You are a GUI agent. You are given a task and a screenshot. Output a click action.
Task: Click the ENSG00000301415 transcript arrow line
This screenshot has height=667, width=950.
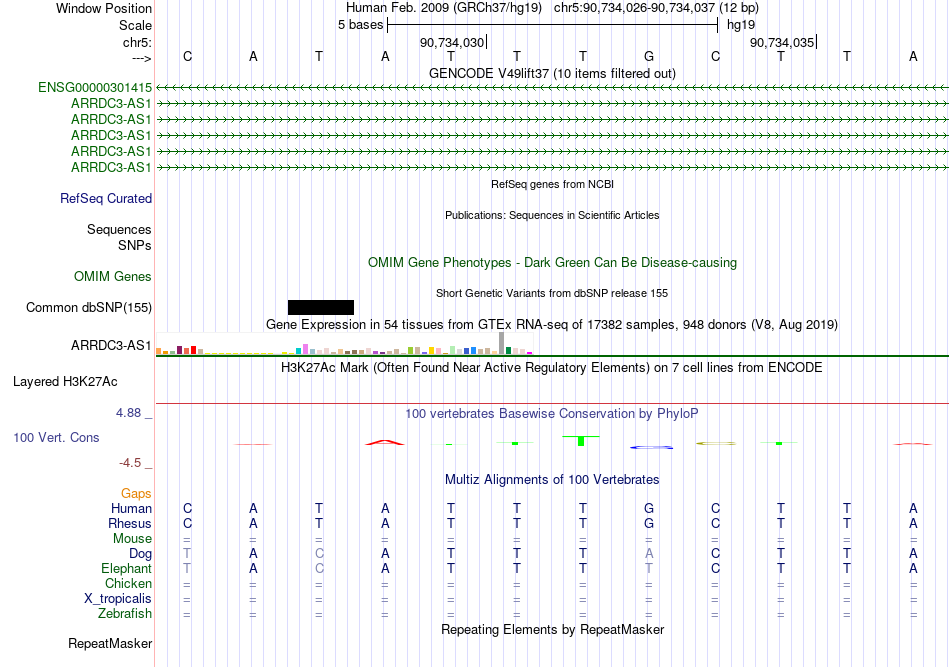coord(552,88)
